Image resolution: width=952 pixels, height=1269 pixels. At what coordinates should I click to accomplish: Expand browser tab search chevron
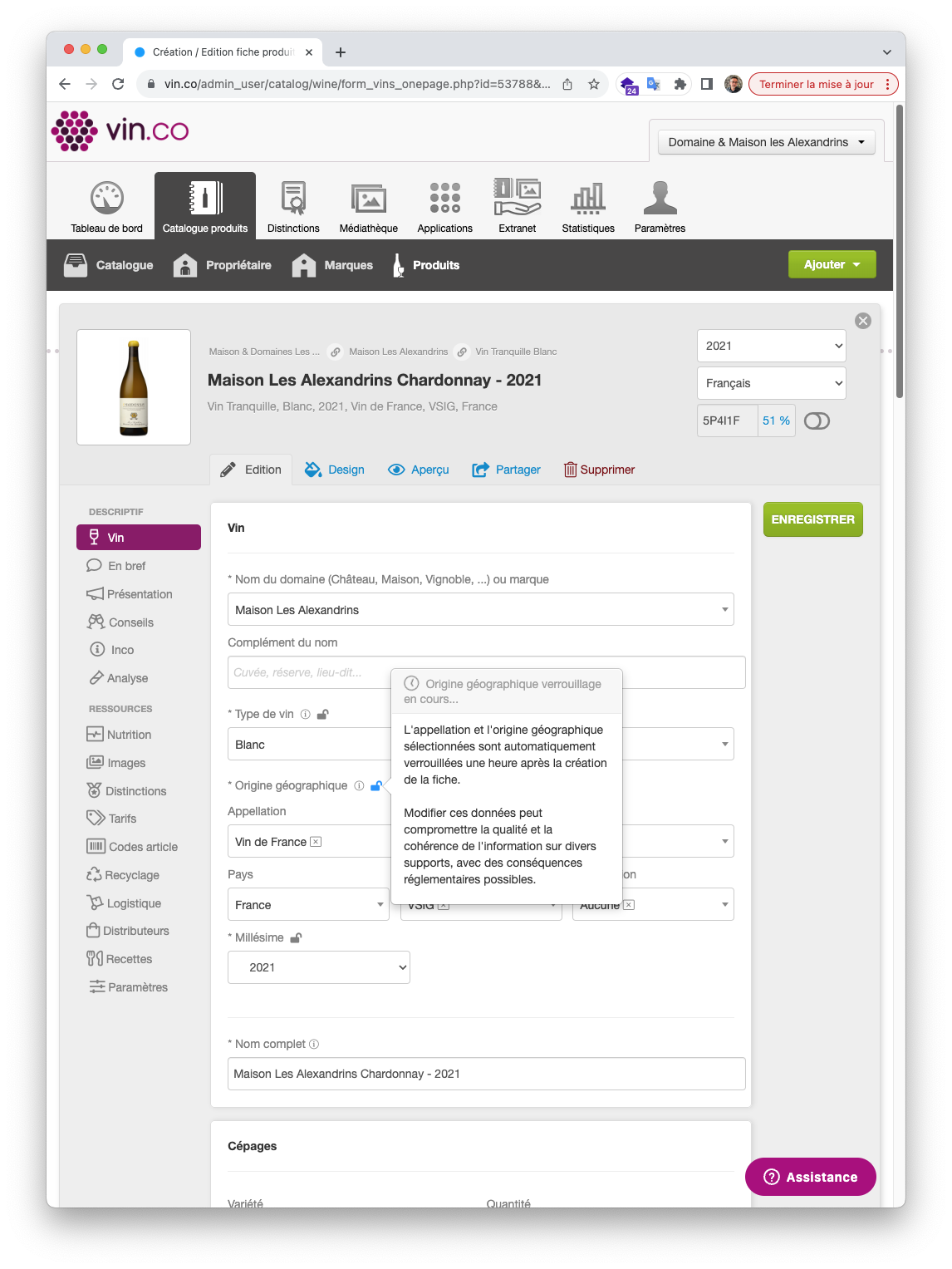click(887, 52)
